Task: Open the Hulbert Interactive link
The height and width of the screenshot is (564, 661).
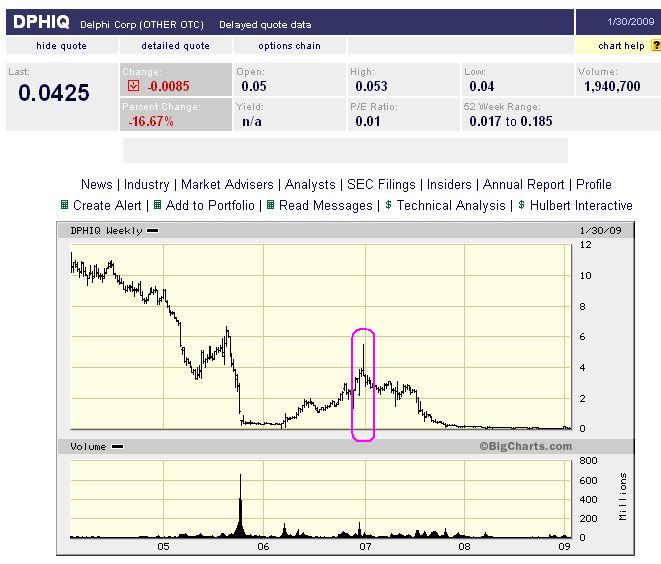Action: tap(581, 205)
